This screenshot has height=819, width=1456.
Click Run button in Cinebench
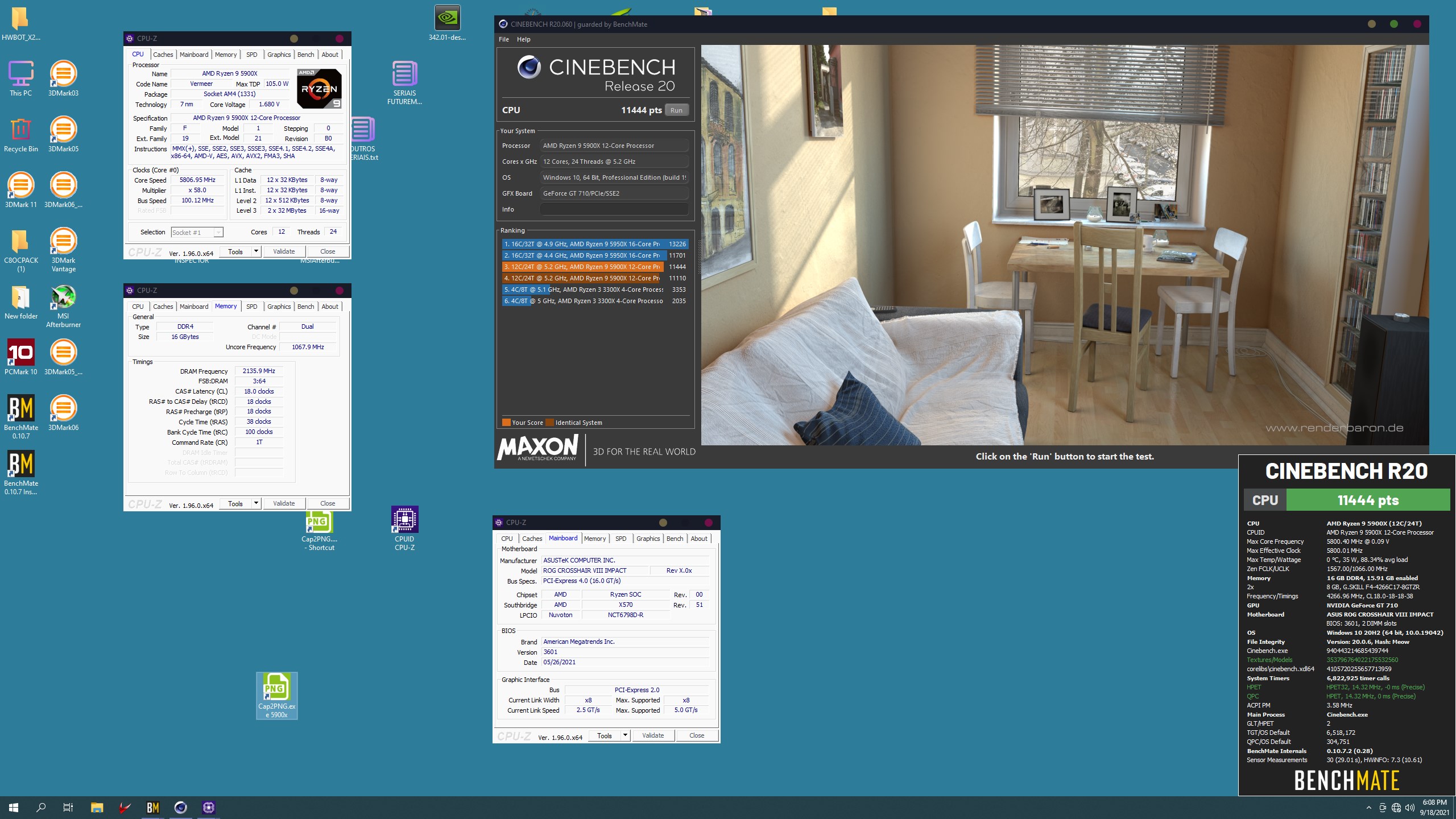point(676,110)
